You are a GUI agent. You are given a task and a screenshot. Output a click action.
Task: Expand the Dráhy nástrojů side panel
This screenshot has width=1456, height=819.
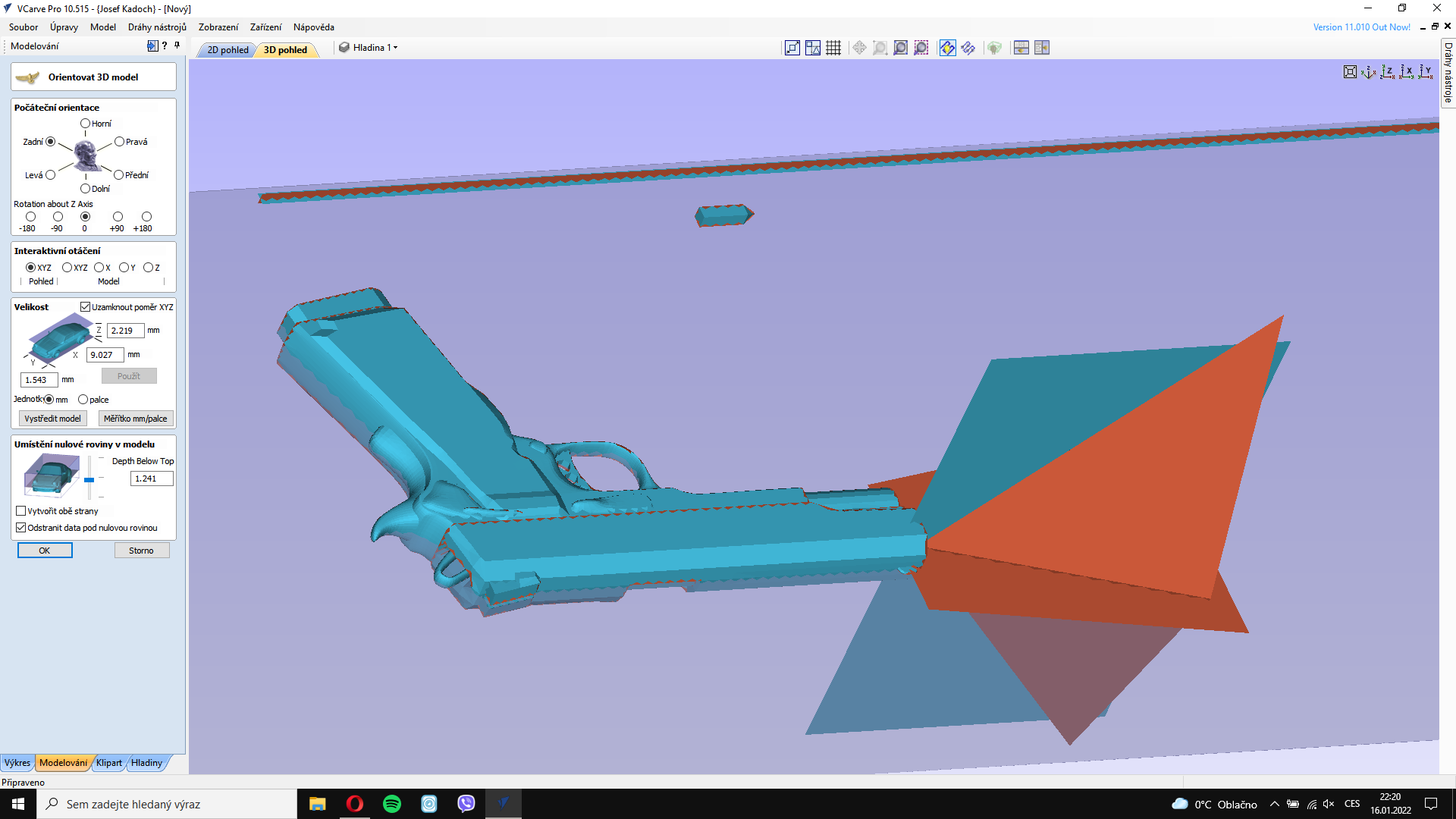[1448, 73]
